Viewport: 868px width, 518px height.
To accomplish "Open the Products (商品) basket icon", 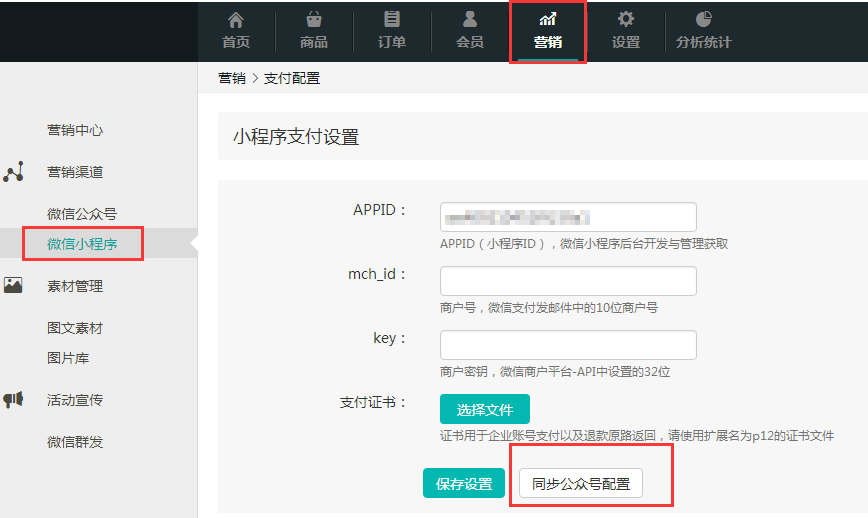I will coord(314,19).
